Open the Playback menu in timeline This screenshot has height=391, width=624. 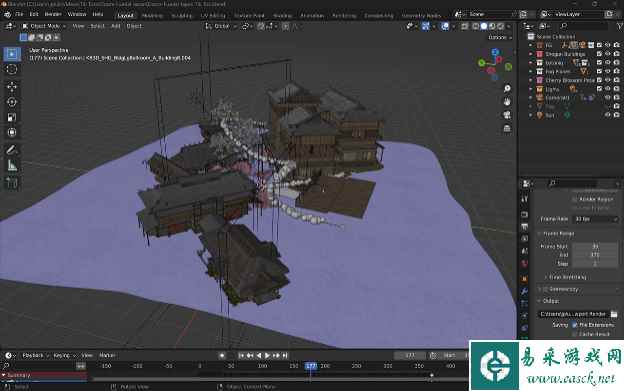point(35,355)
